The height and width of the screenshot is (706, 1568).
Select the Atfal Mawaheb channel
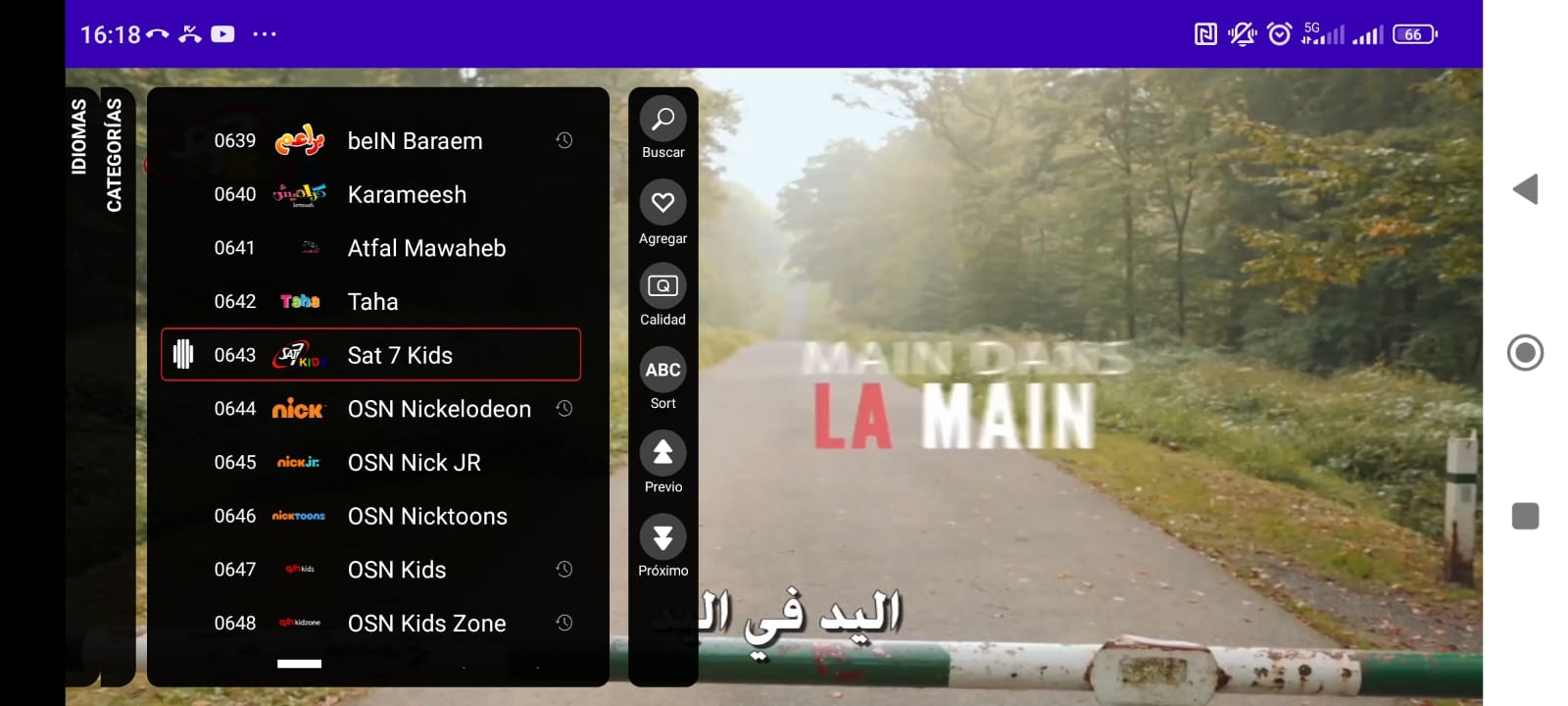click(x=370, y=248)
